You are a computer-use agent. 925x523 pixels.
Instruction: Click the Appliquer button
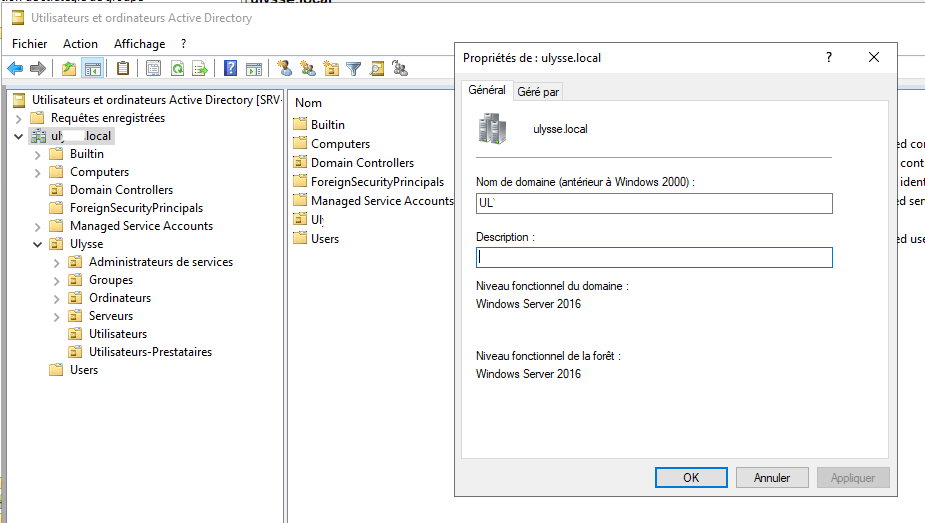852,478
